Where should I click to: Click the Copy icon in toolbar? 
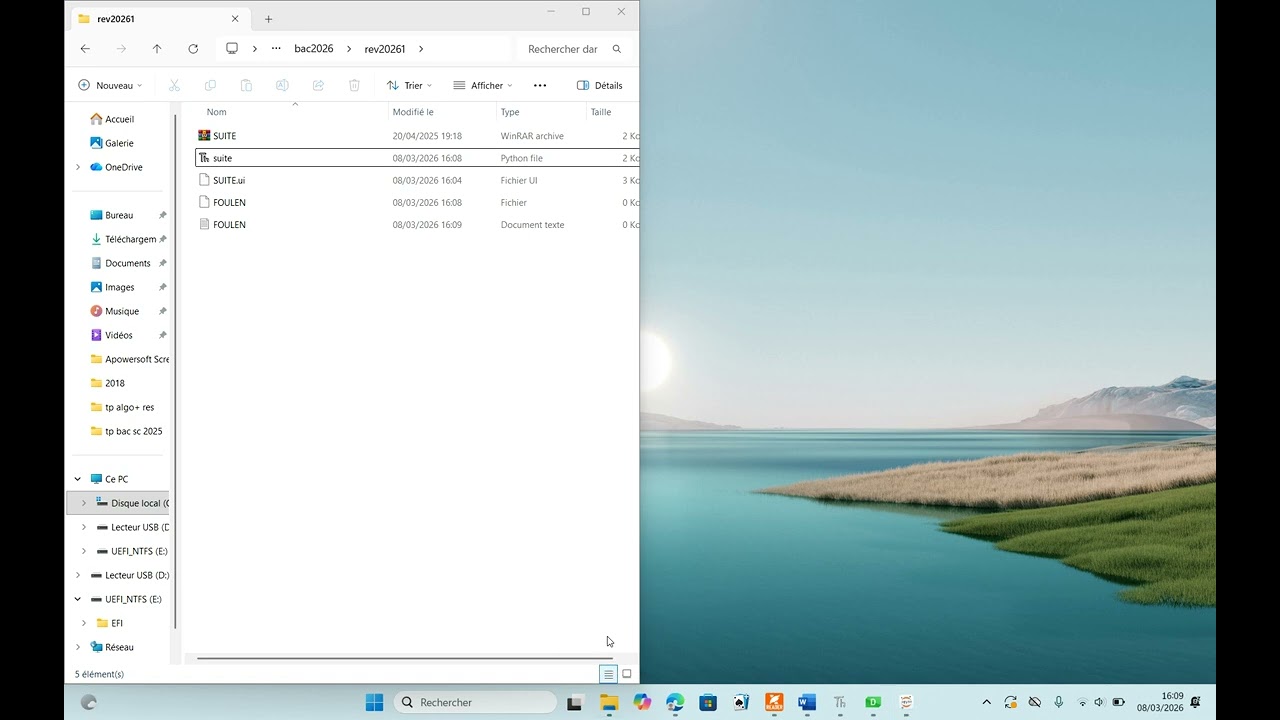pyautogui.click(x=210, y=86)
